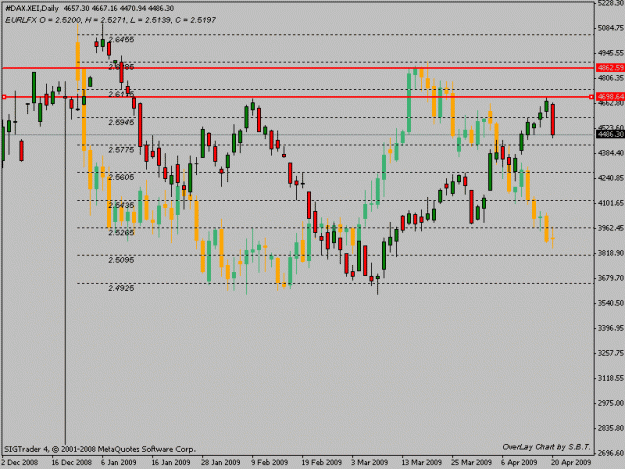
Task: Click the 2835.80 price scale value
Action: tap(611, 428)
